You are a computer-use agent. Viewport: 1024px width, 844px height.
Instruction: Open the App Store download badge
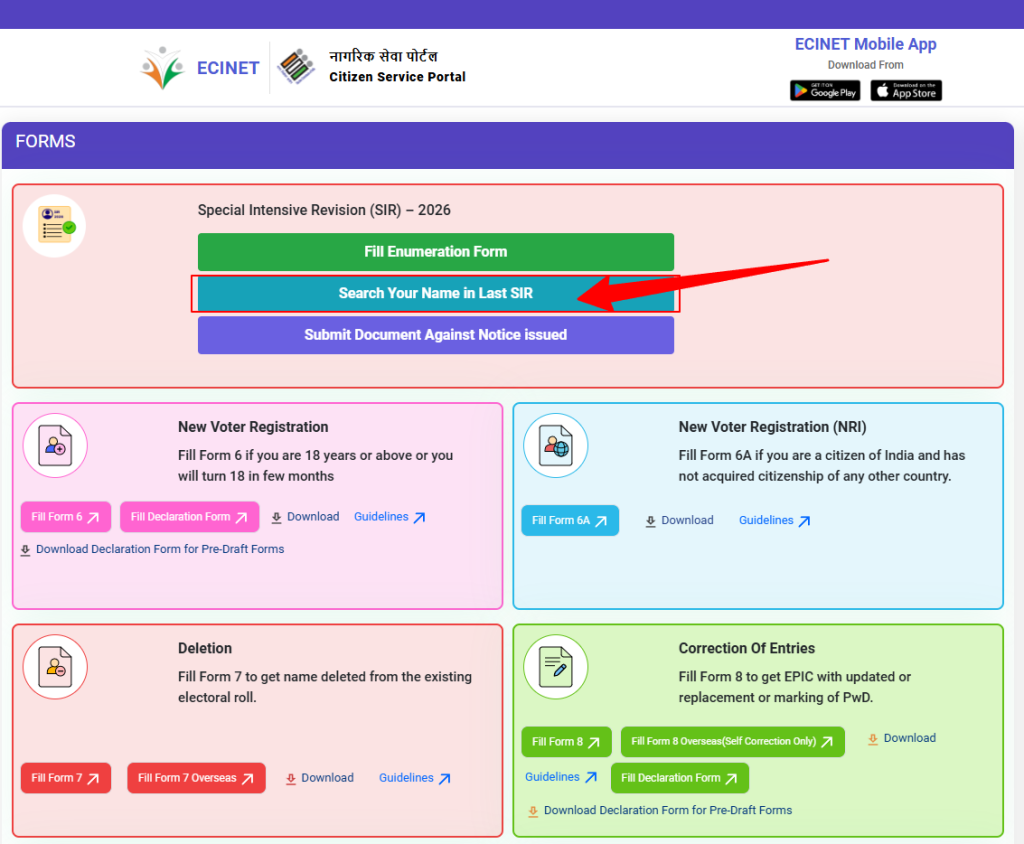(906, 91)
